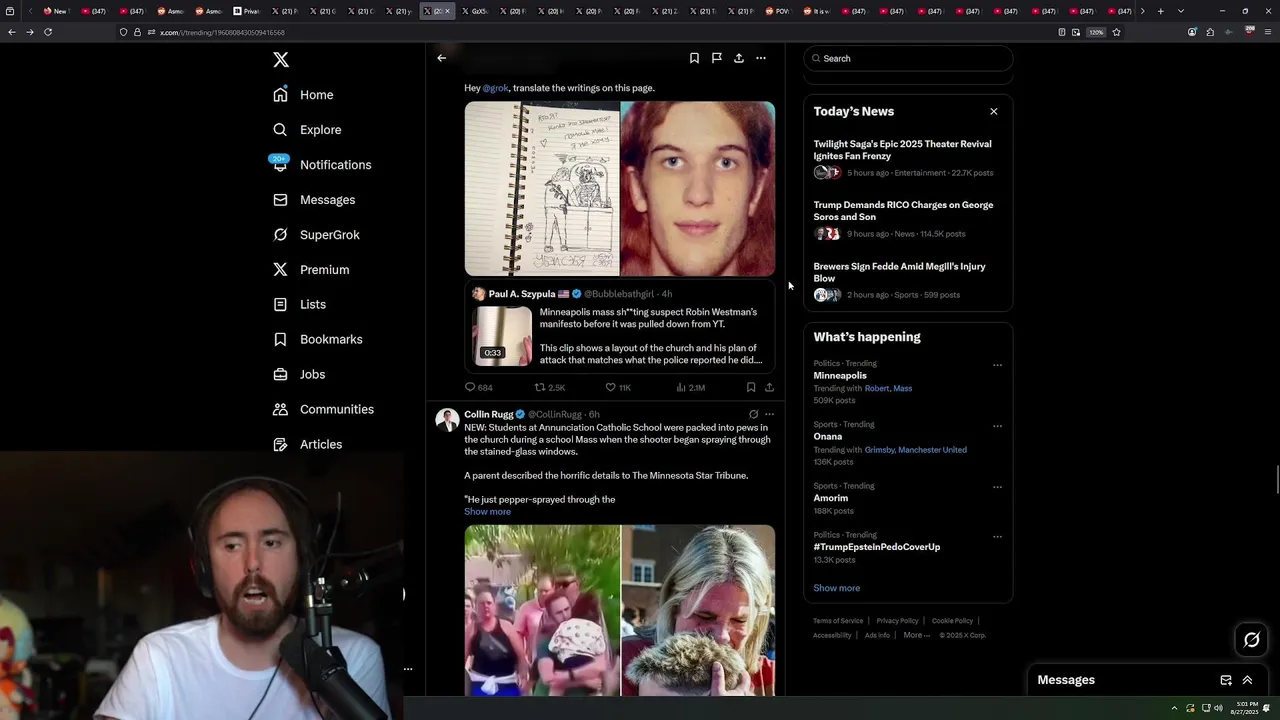Open more menu on Collin Rugg post
The width and height of the screenshot is (1280, 720).
pyautogui.click(x=769, y=414)
